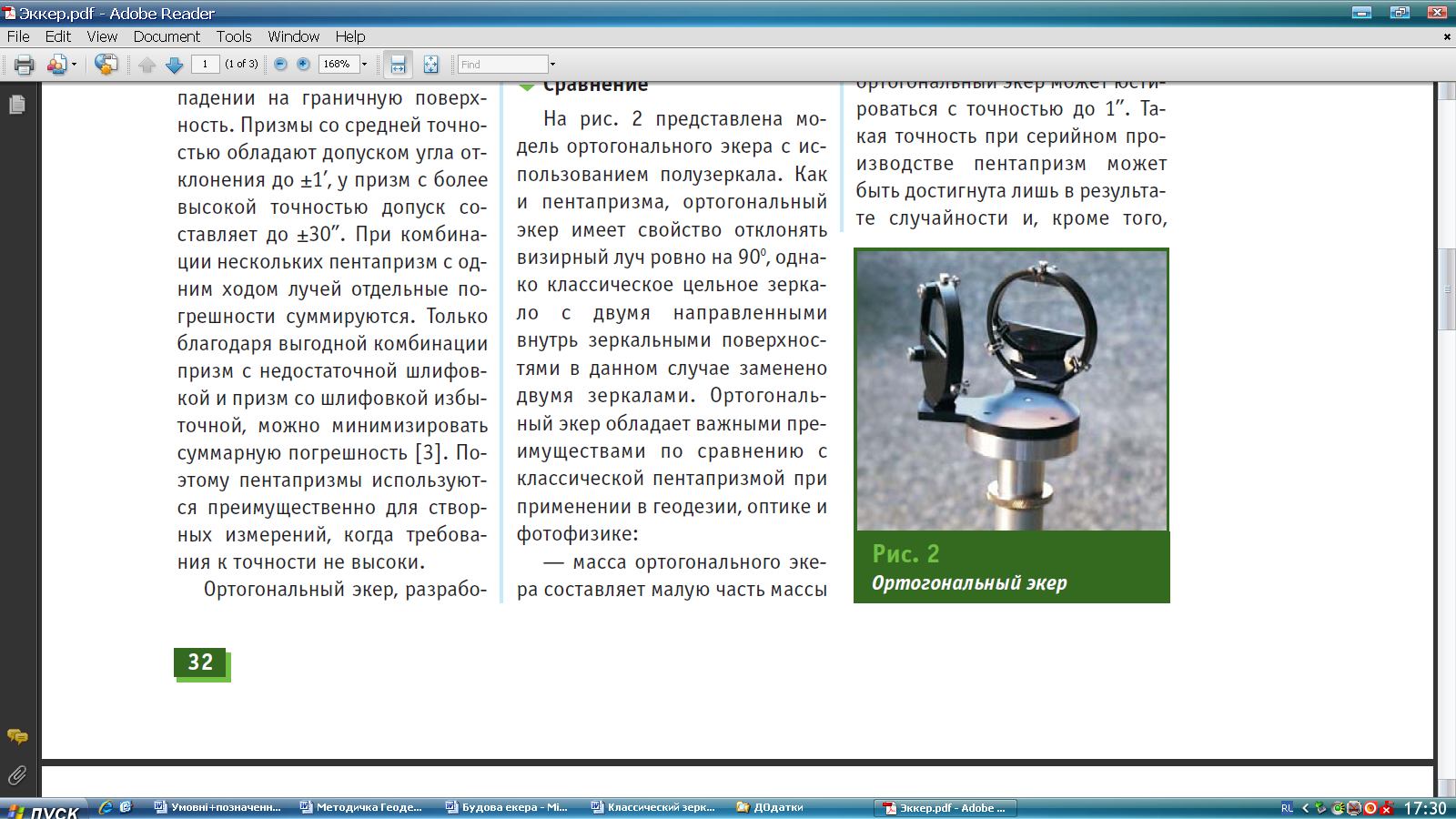Open the Window menu

[x=293, y=36]
